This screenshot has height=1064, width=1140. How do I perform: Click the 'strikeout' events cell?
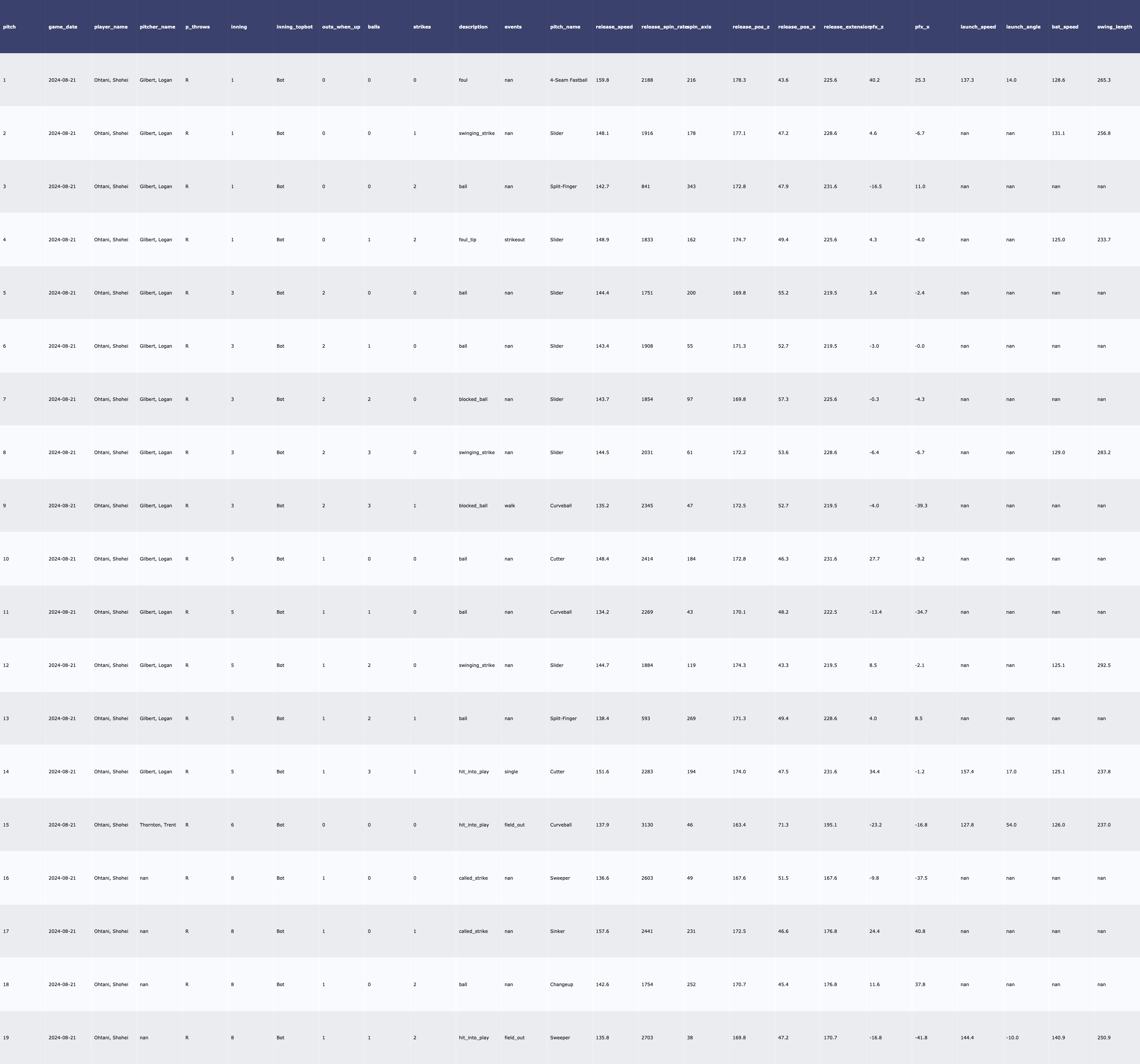coord(515,240)
